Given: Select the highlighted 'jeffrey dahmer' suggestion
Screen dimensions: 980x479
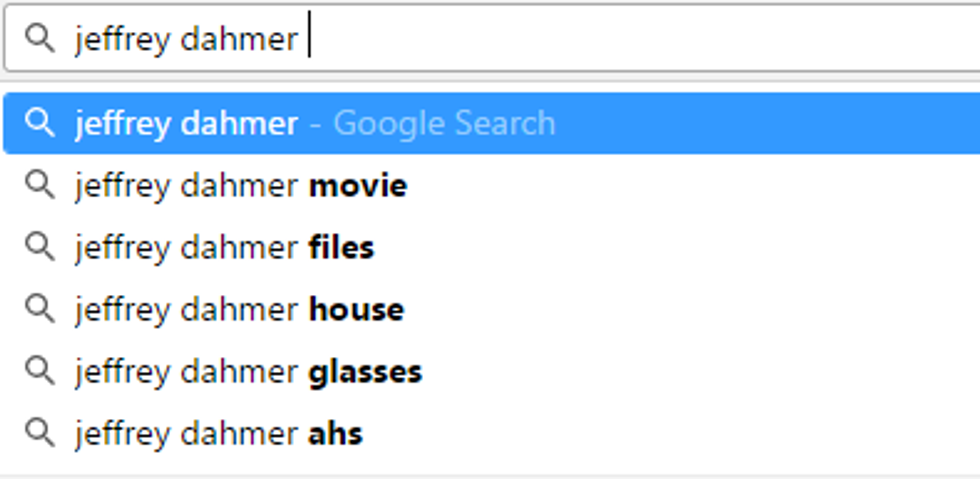Looking at the screenshot, I should pyautogui.click(x=186, y=123).
